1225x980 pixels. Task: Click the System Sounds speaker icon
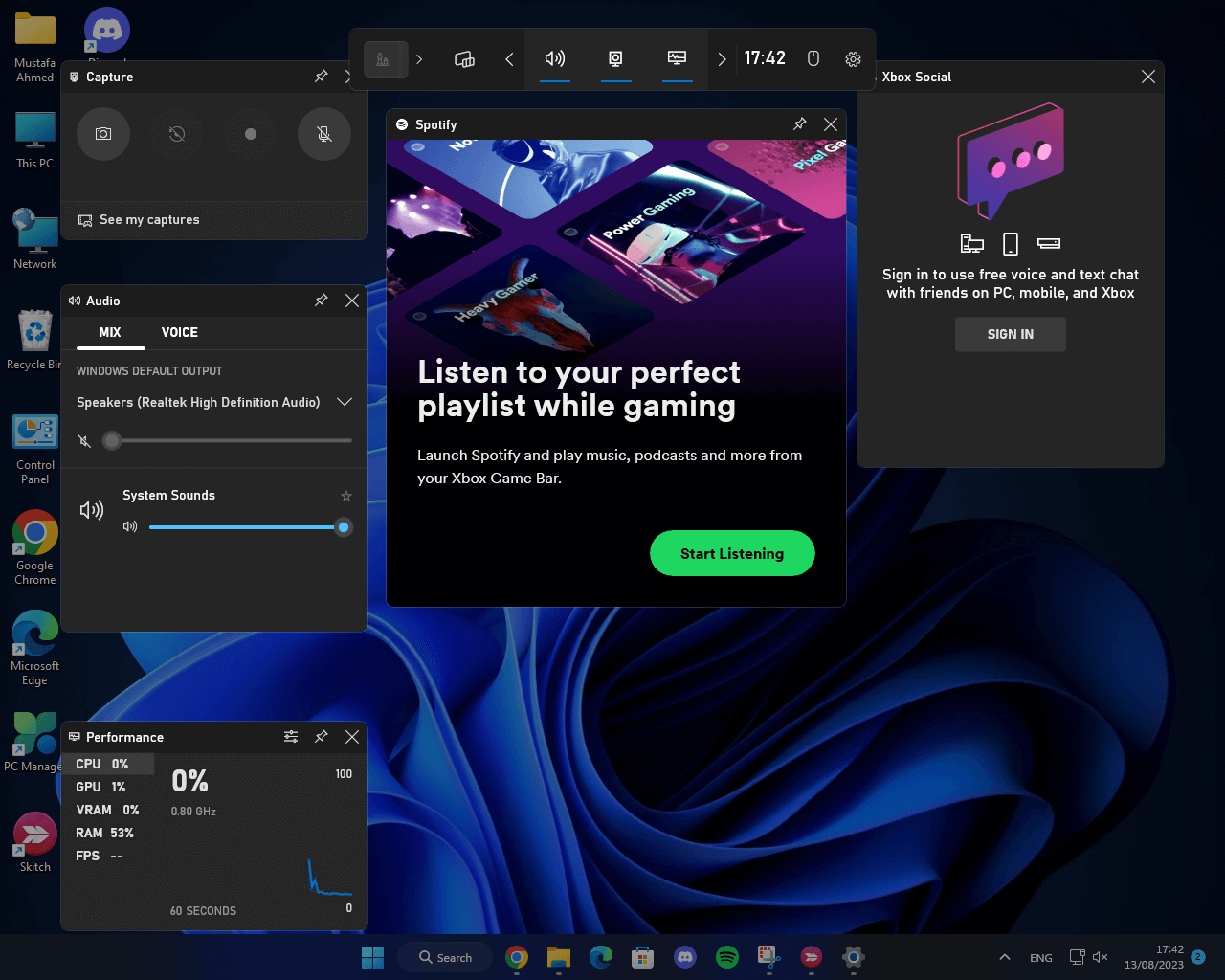(x=92, y=511)
